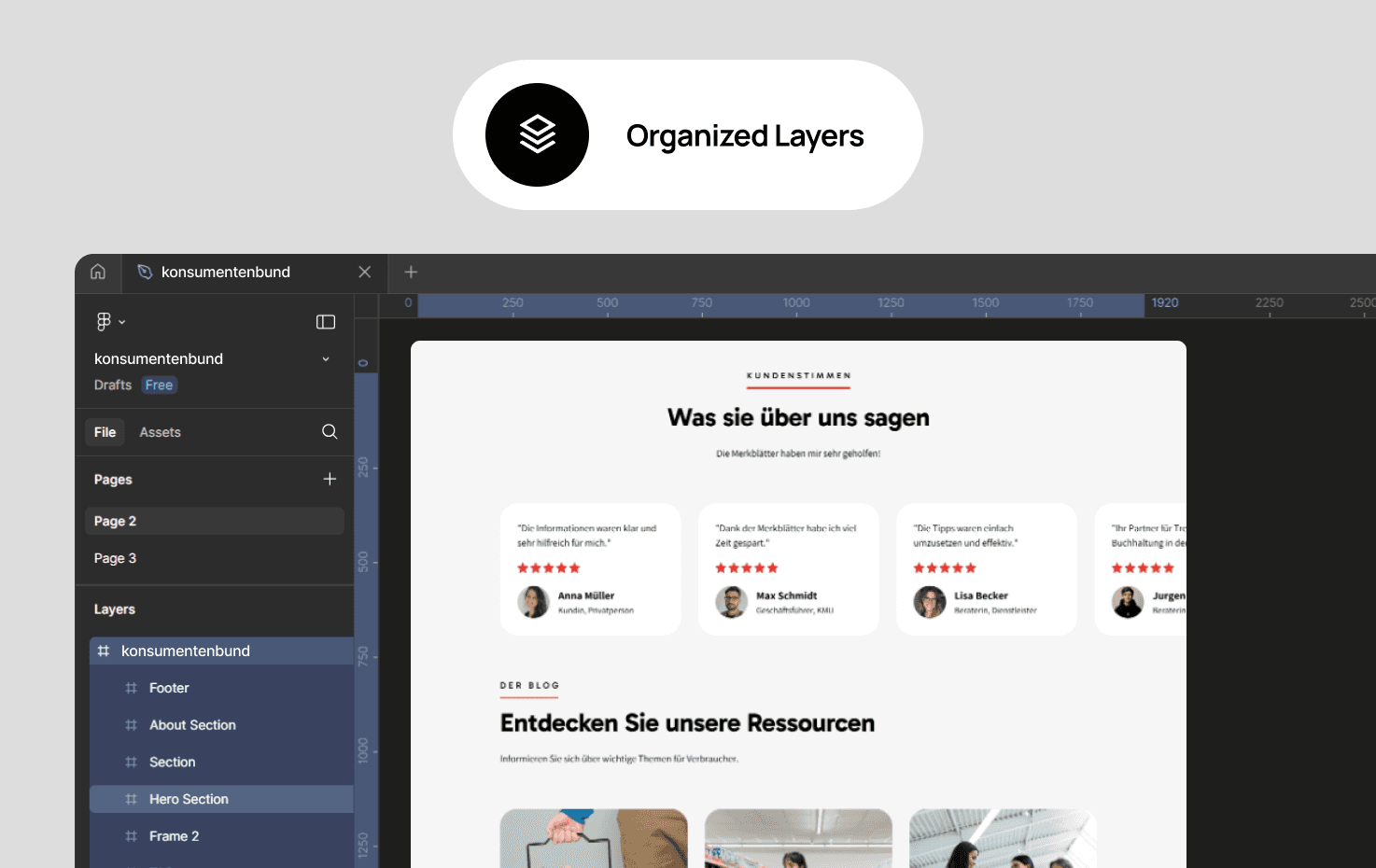1376x868 pixels.
Task: Click the Frame 2 layer icon
Action: coord(131,836)
